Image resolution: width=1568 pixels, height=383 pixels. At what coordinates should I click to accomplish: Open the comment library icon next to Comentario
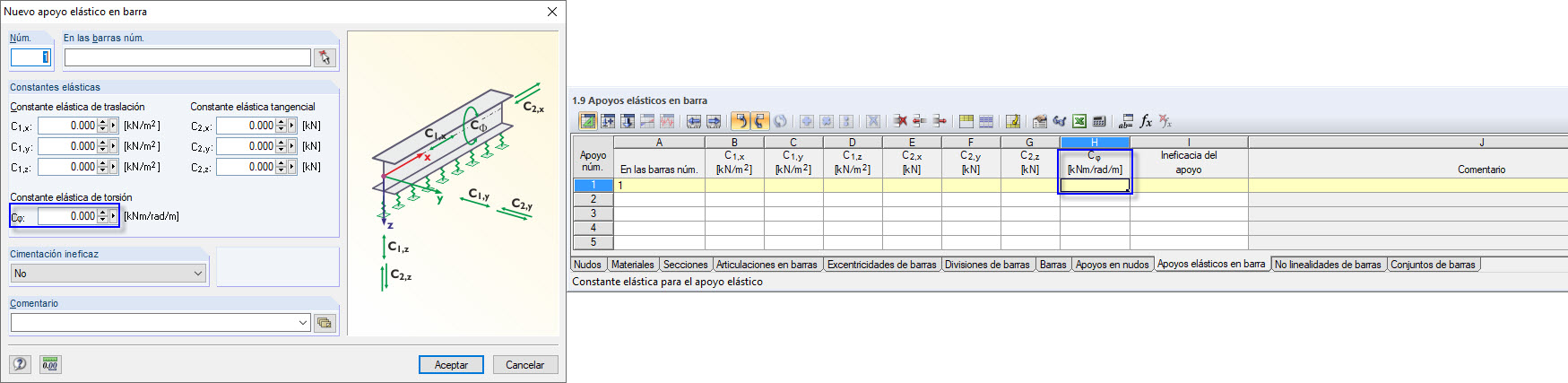coord(325,322)
